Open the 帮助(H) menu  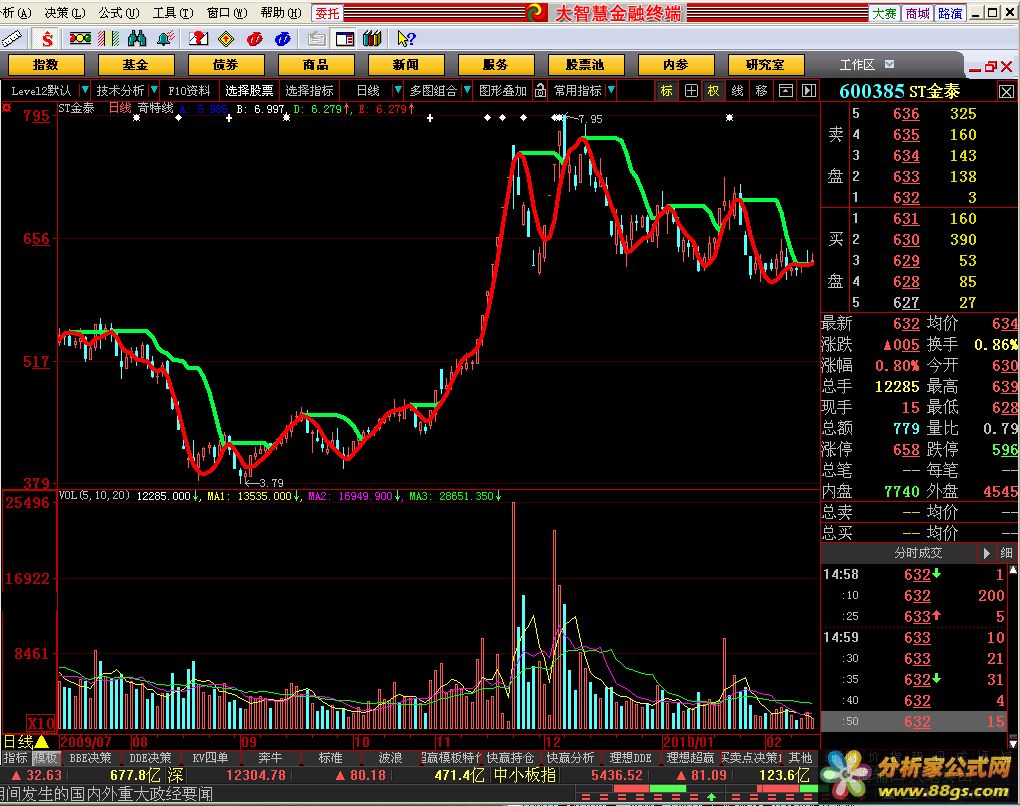click(280, 12)
